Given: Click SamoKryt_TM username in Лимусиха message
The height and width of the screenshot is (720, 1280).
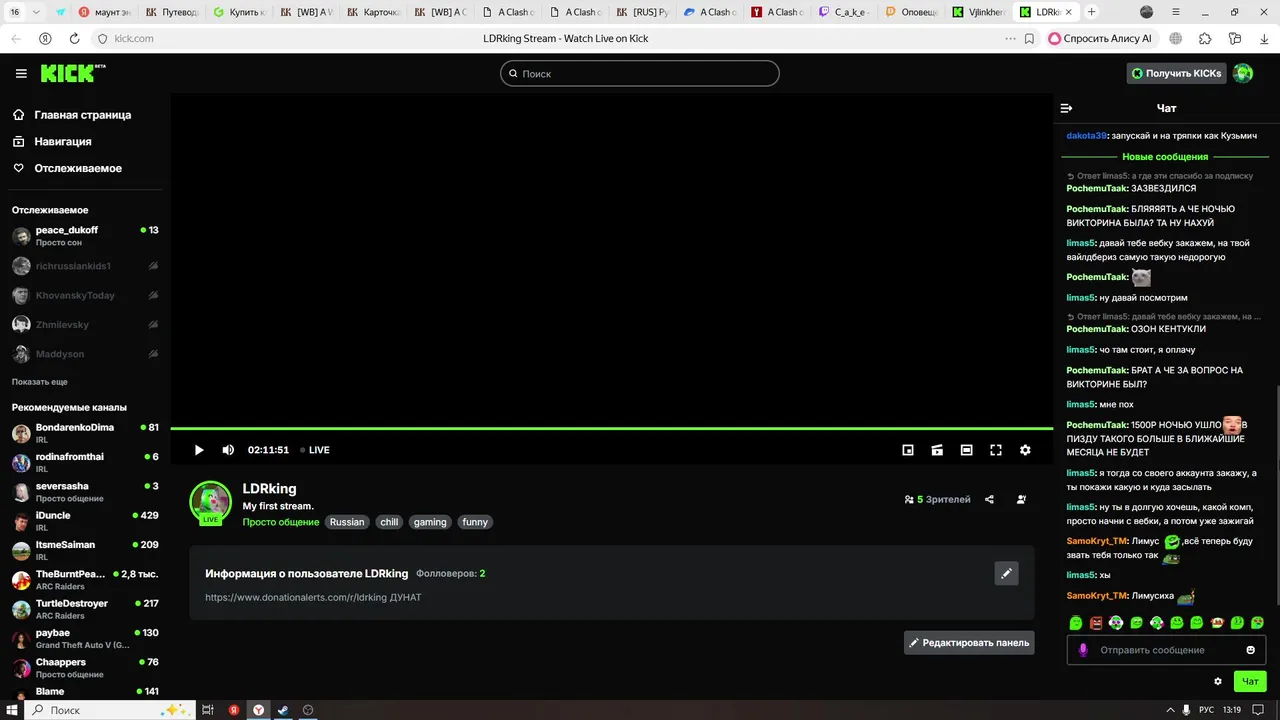Looking at the screenshot, I should tap(1097, 596).
